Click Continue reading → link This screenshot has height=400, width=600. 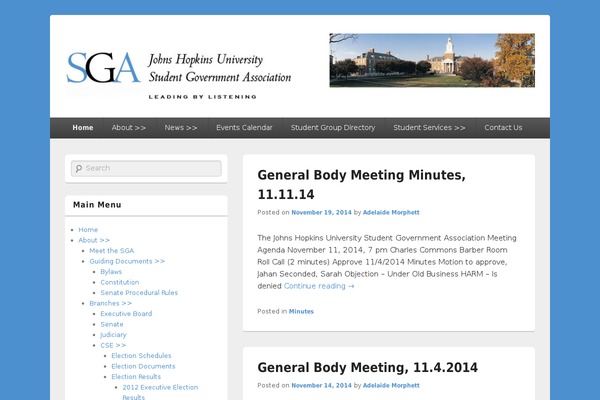[319, 286]
